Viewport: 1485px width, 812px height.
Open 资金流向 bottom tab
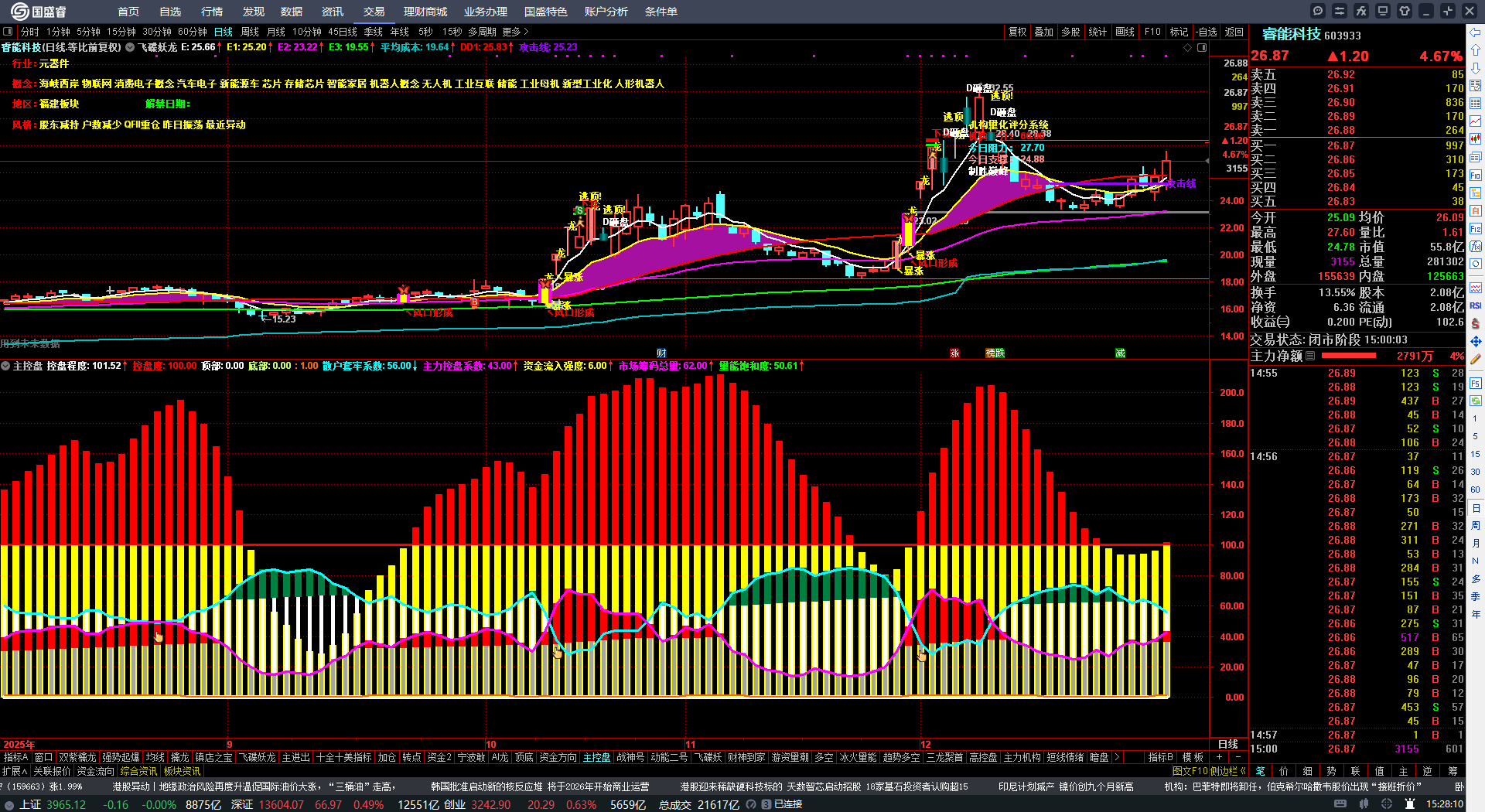point(96,771)
